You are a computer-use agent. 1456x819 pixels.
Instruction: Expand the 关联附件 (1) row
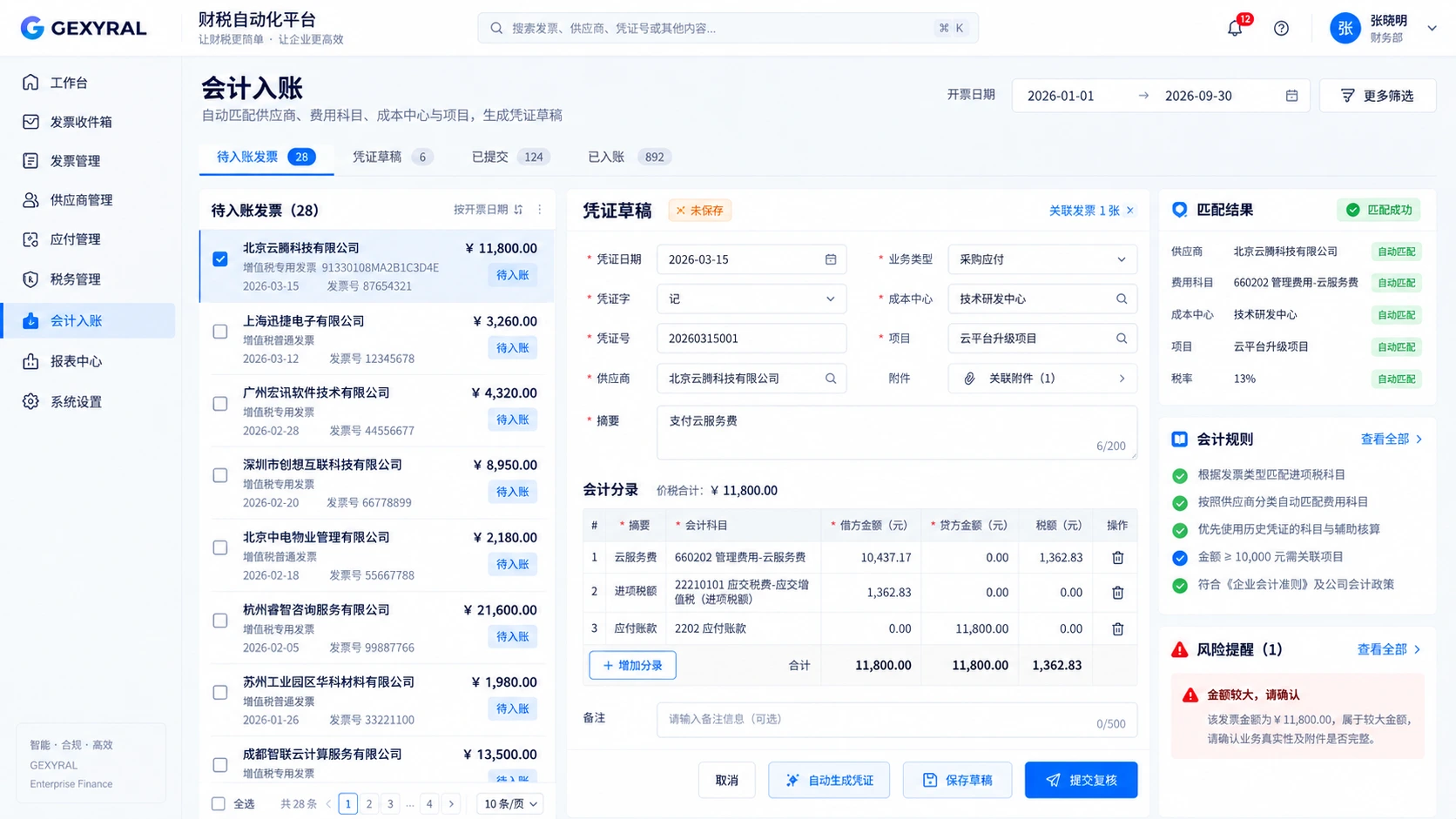(x=1042, y=379)
